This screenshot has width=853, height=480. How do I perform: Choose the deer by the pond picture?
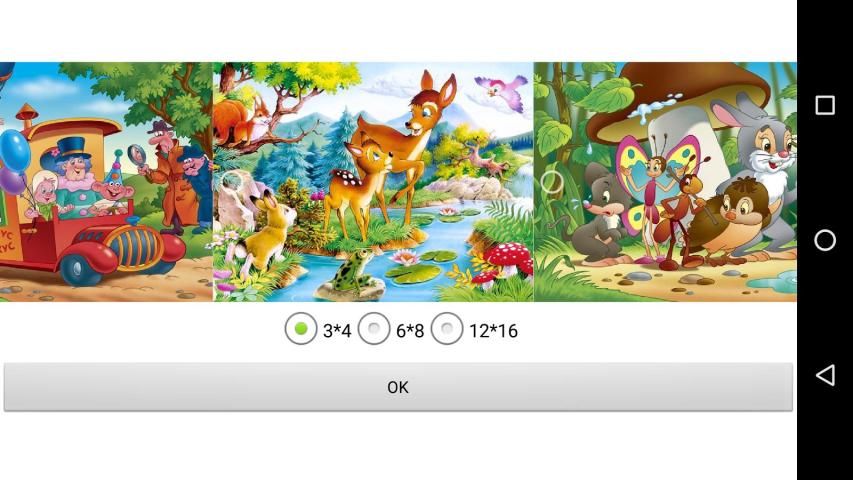click(373, 182)
